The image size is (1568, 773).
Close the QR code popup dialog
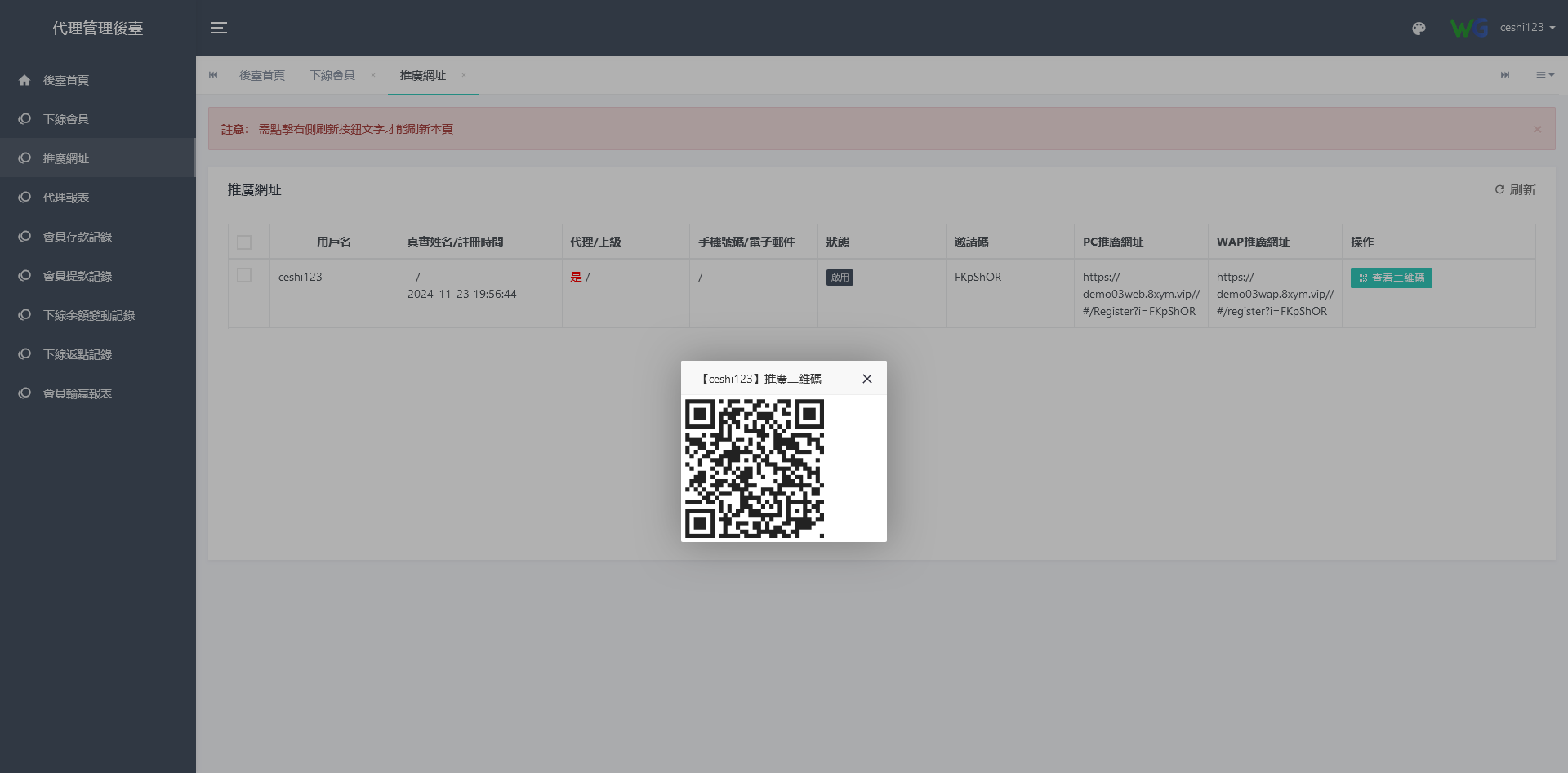point(867,379)
